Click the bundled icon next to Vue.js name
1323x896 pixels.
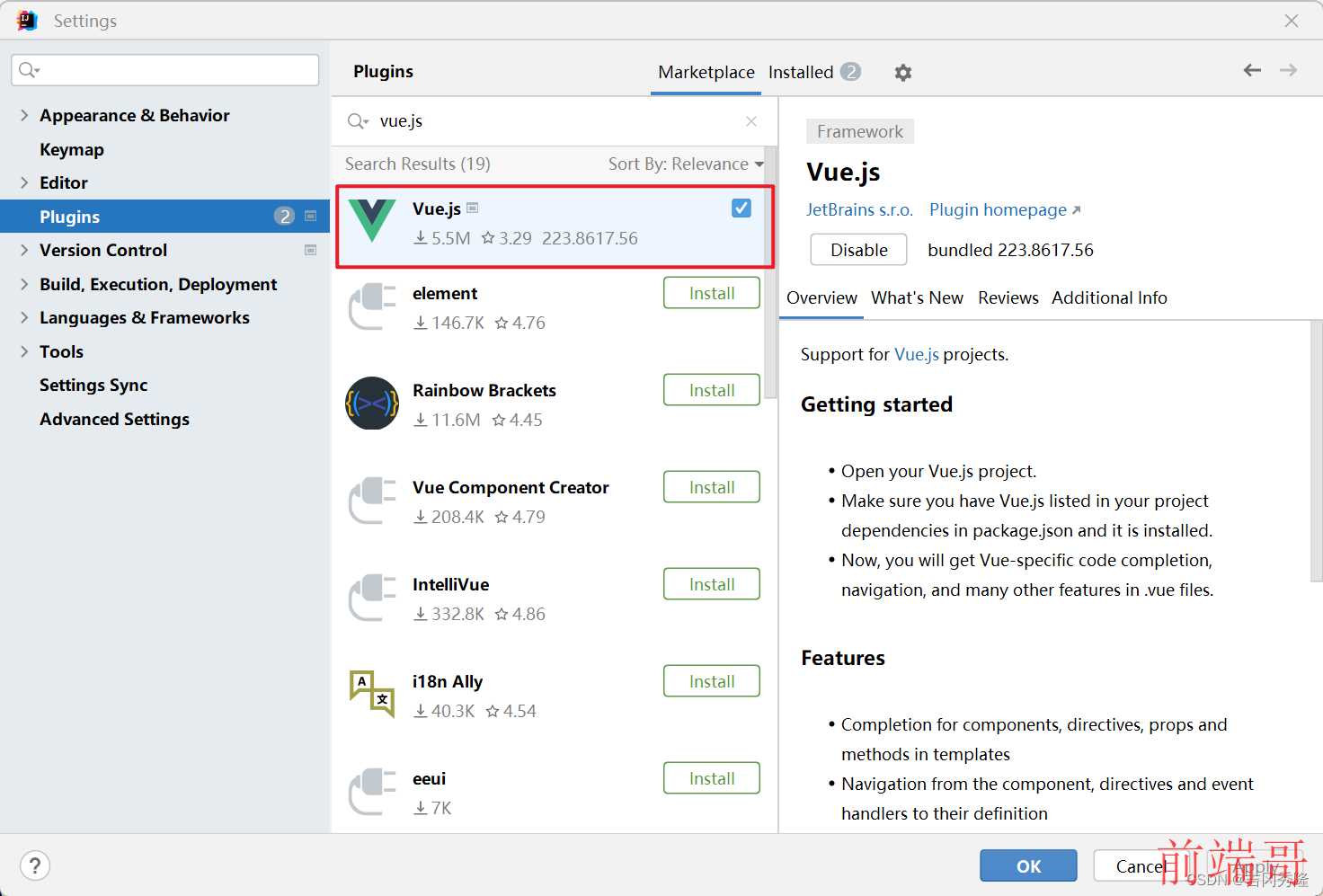point(473,208)
